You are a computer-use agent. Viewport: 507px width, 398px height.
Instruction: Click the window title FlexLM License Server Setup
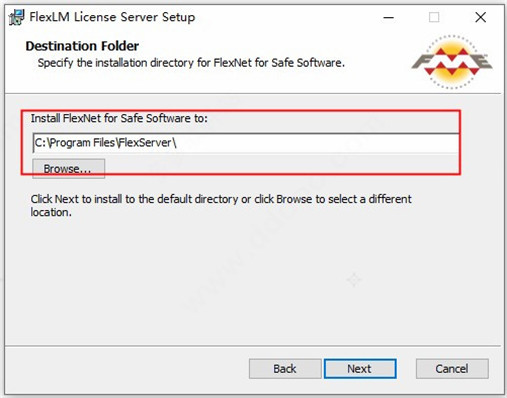pos(112,17)
